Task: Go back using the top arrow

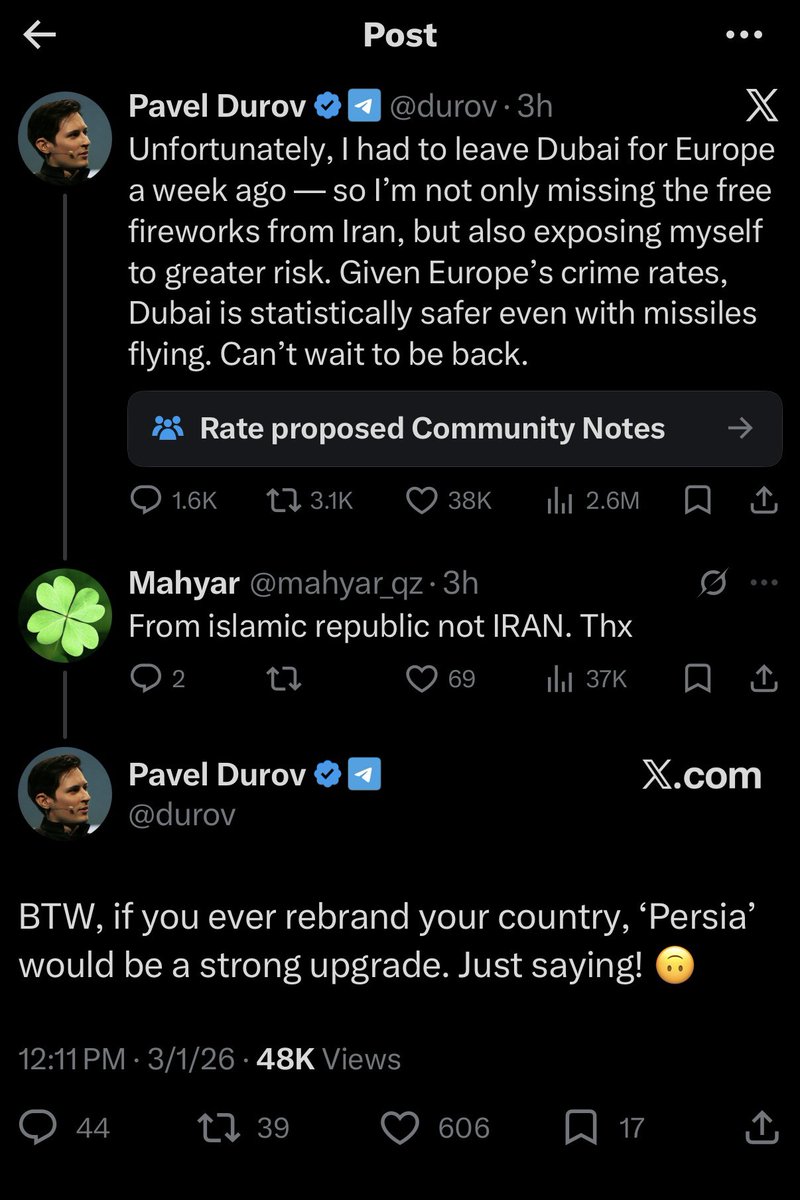Action: click(39, 35)
